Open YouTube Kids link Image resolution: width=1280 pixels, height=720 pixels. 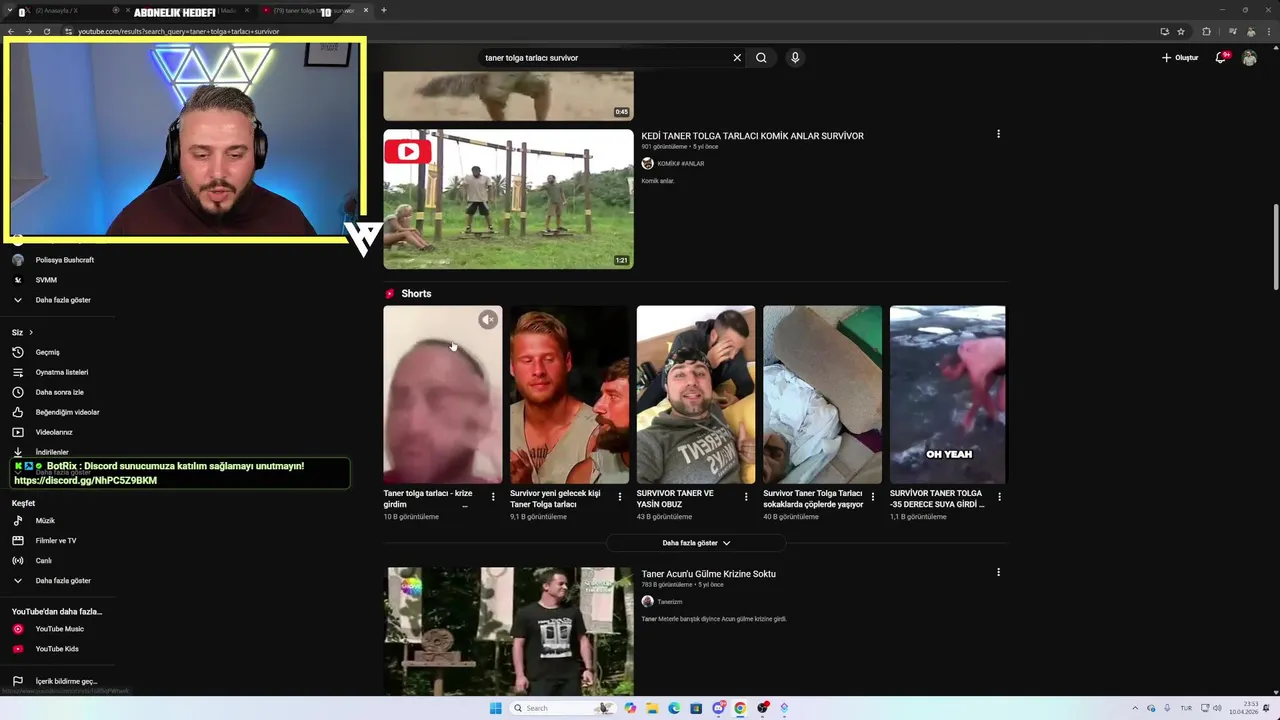tap(57, 649)
